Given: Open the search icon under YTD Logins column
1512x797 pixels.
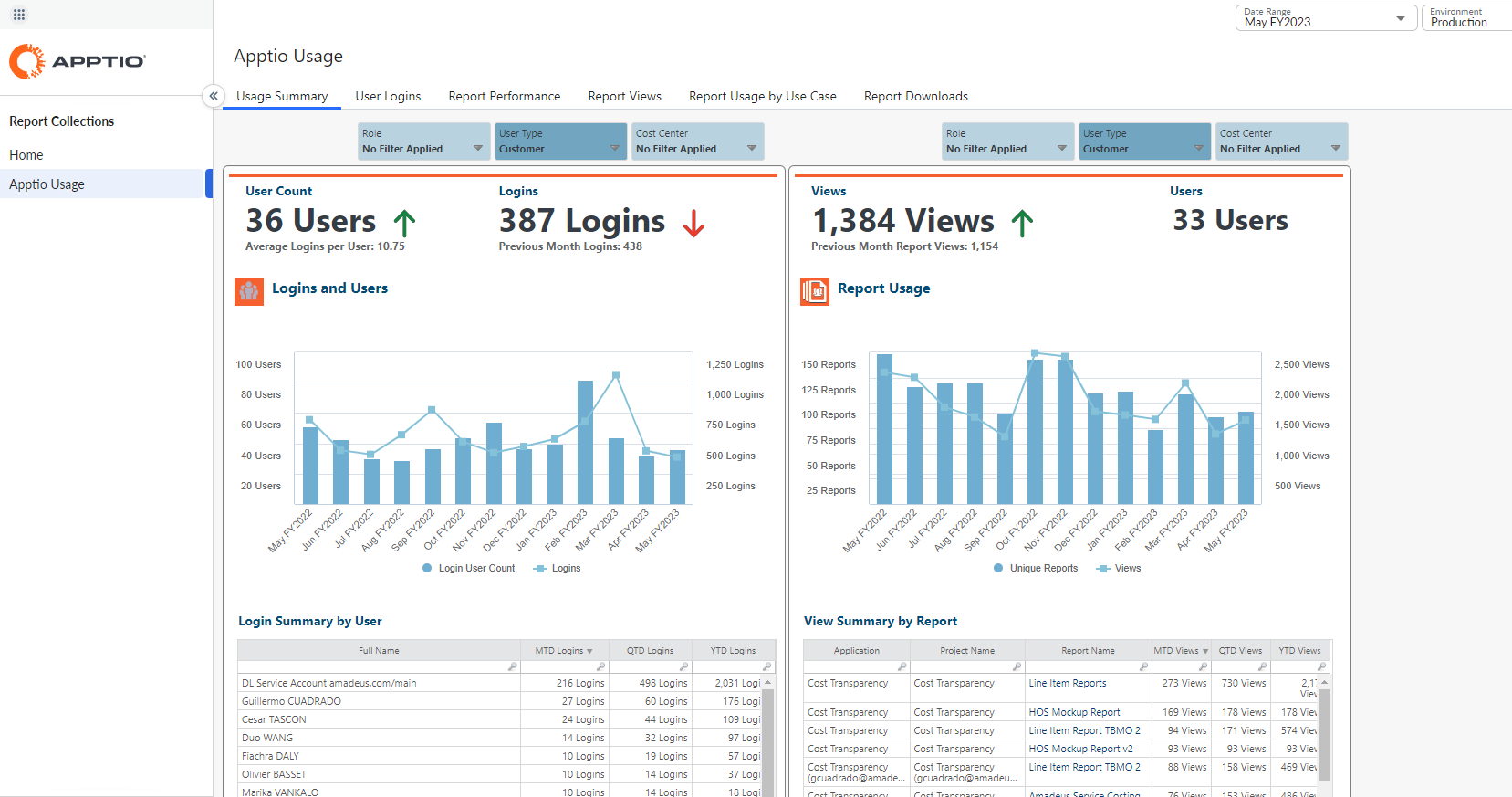Looking at the screenshot, I should (767, 667).
